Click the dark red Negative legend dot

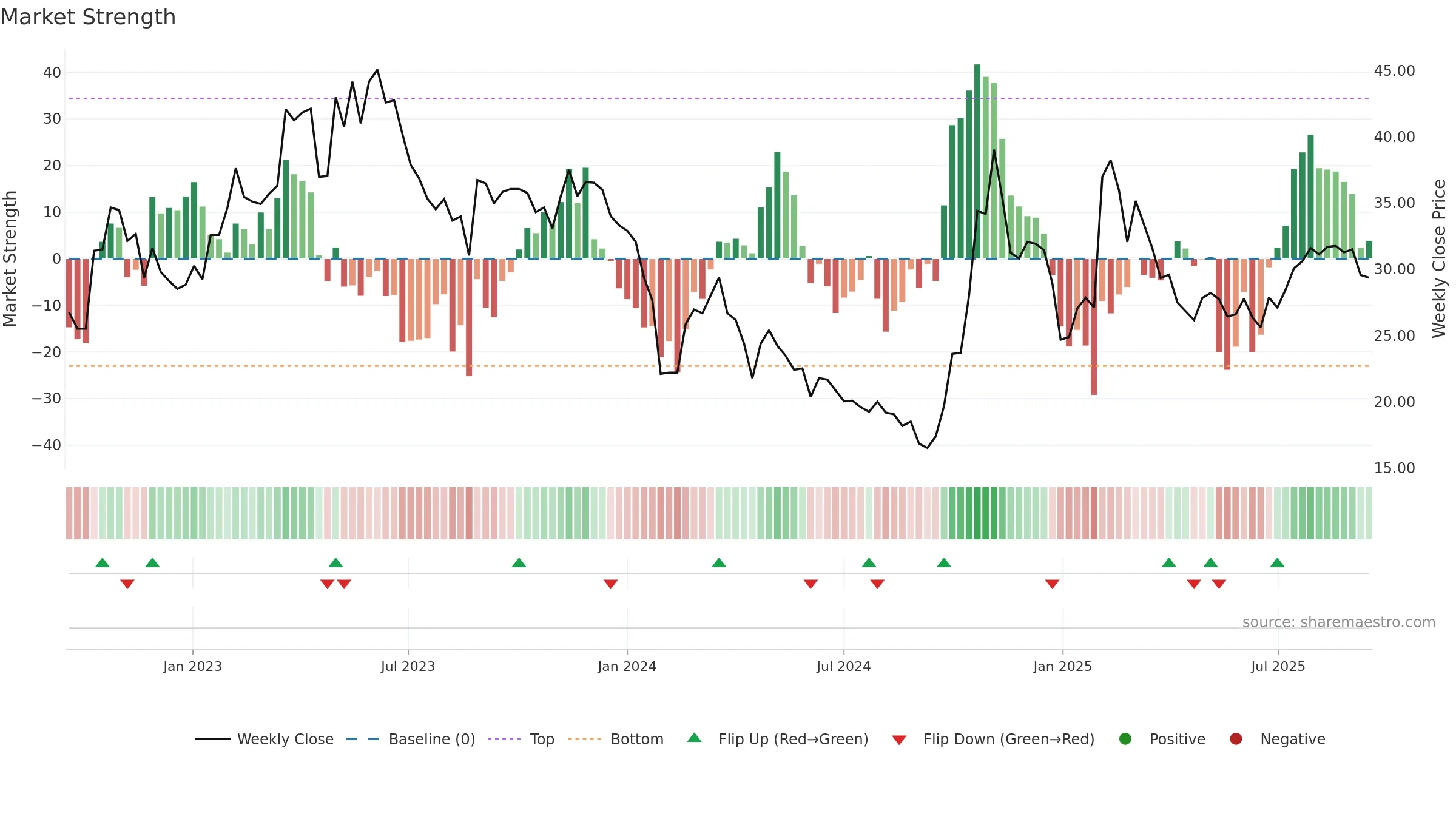click(x=1236, y=739)
